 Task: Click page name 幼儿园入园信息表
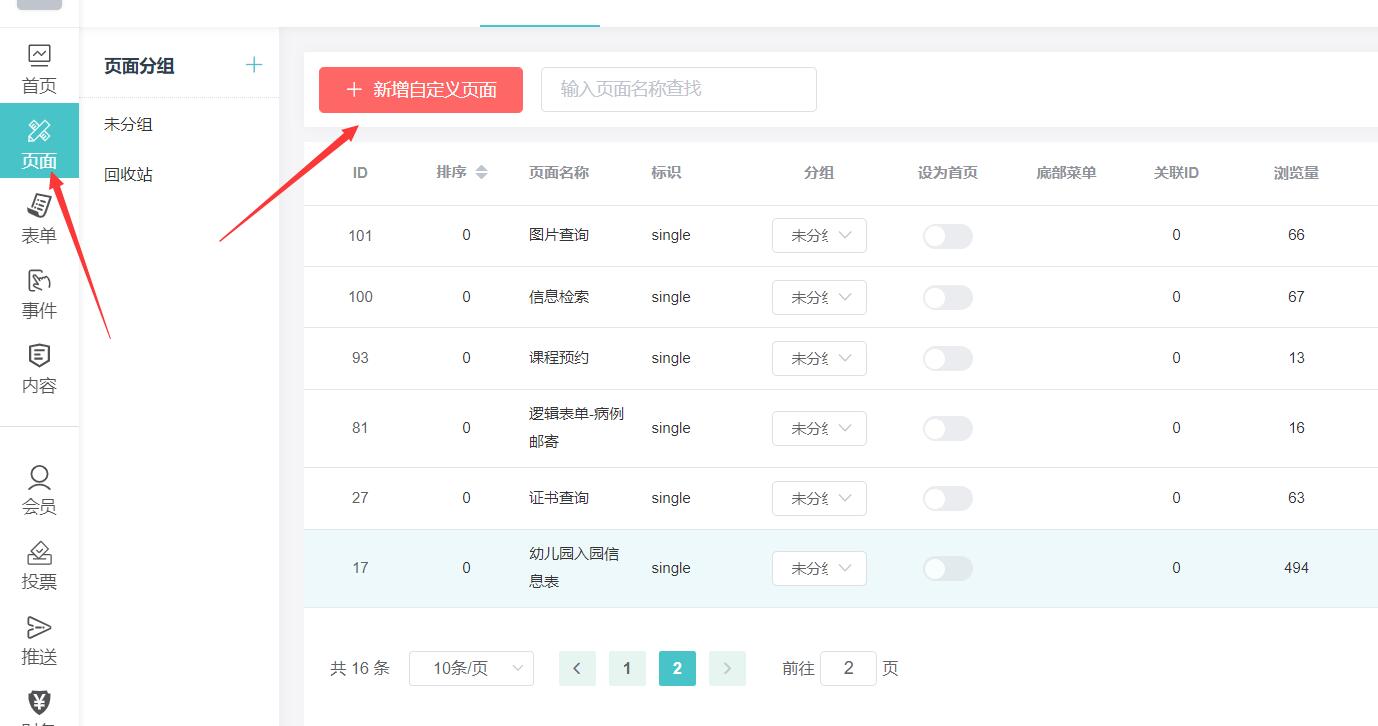click(x=574, y=567)
